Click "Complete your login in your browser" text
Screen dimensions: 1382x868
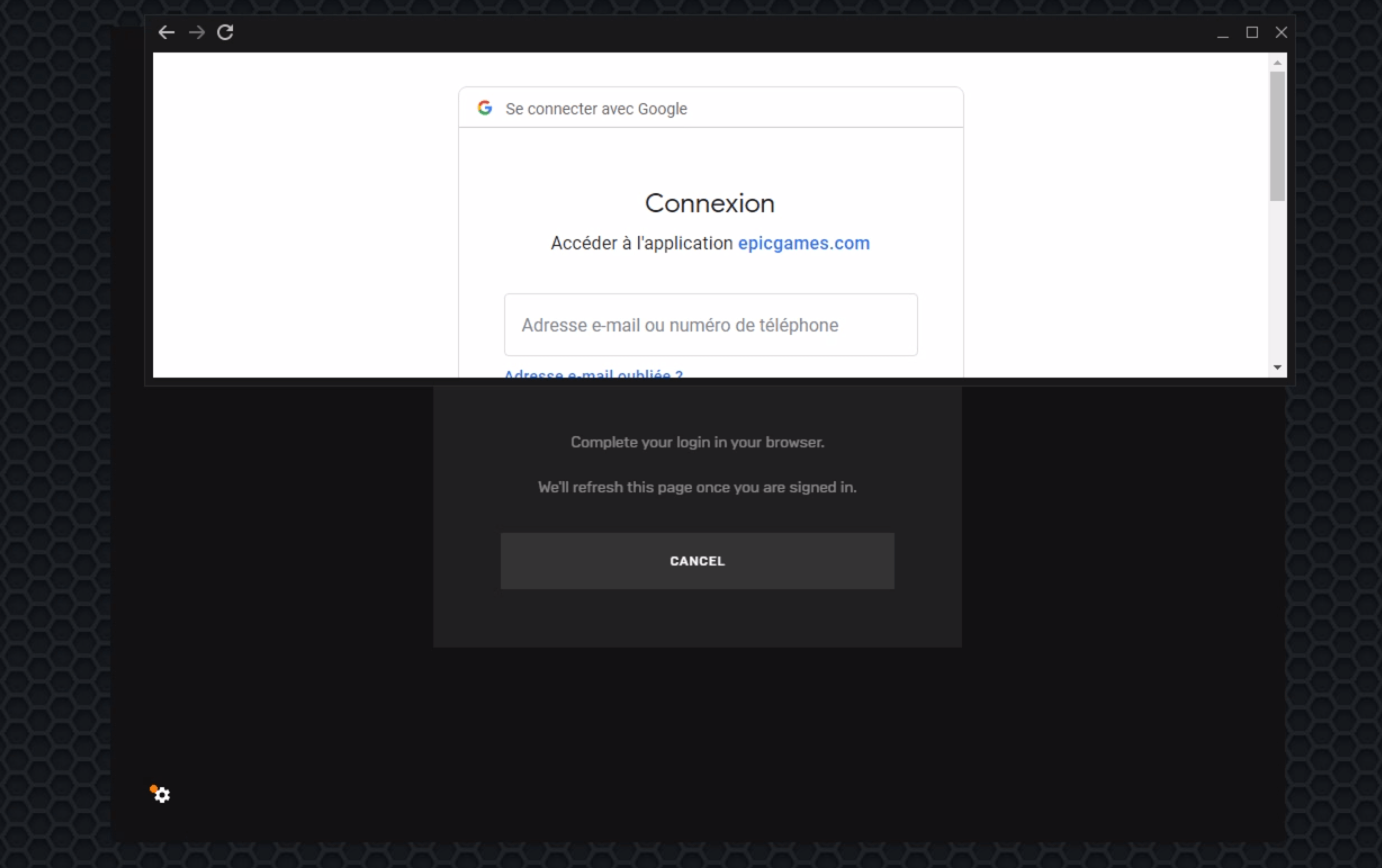(x=697, y=442)
